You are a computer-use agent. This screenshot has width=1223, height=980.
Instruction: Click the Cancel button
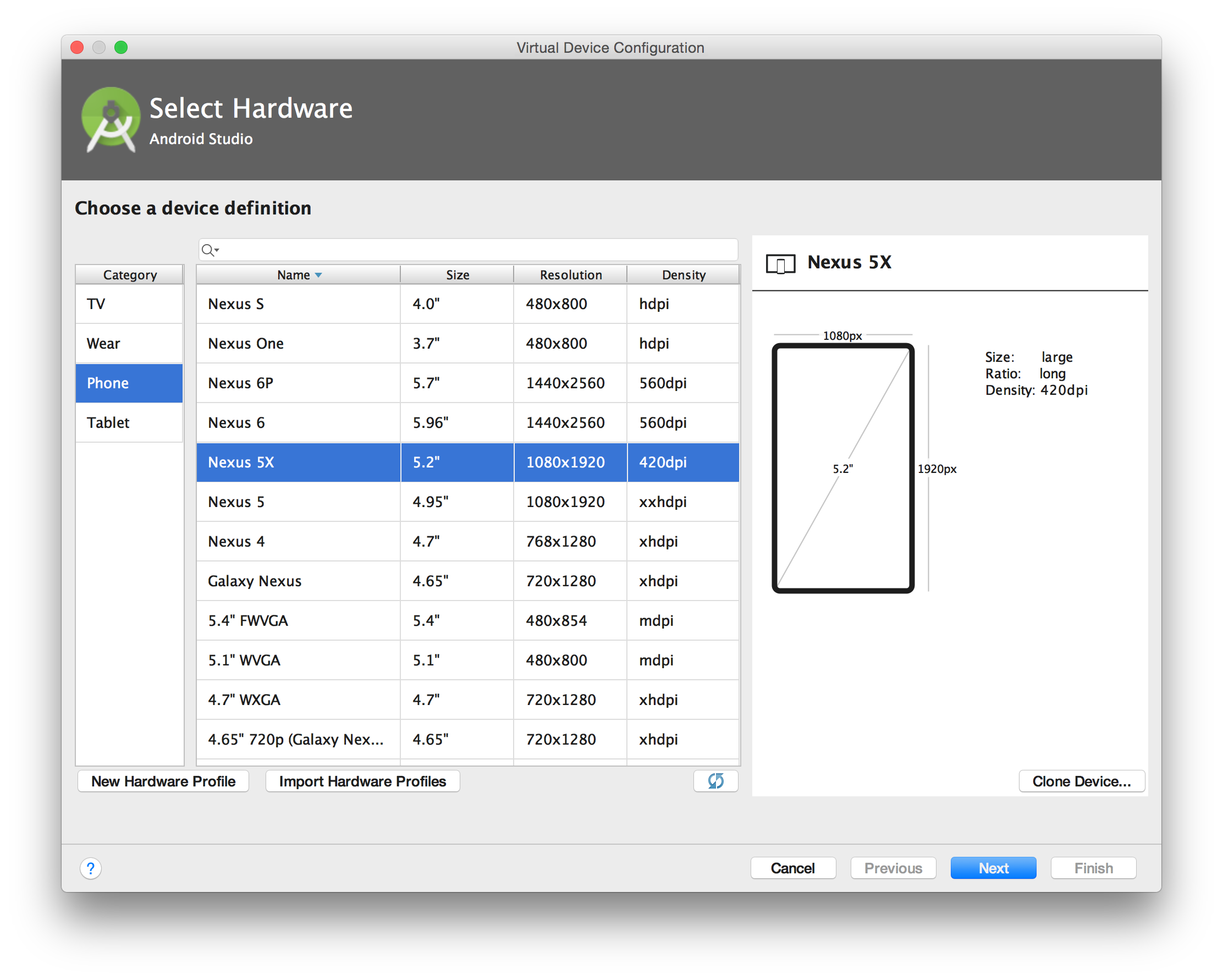[x=793, y=868]
